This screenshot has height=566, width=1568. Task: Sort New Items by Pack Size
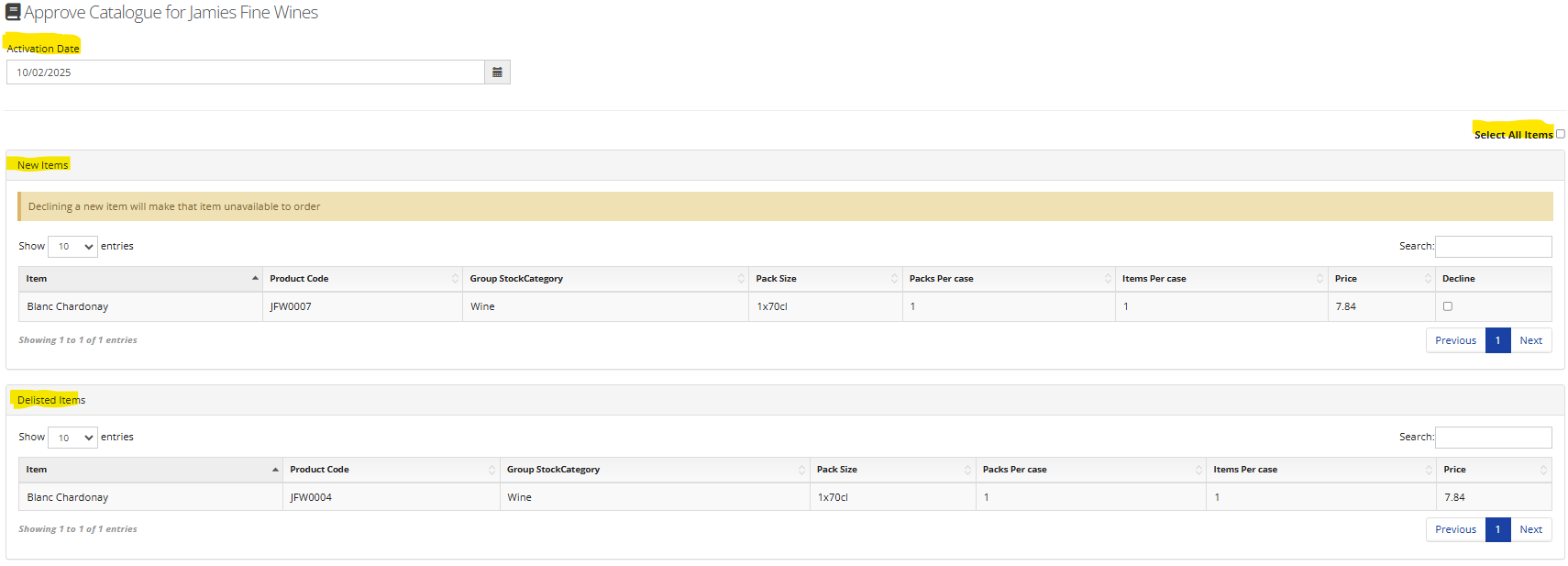click(825, 279)
